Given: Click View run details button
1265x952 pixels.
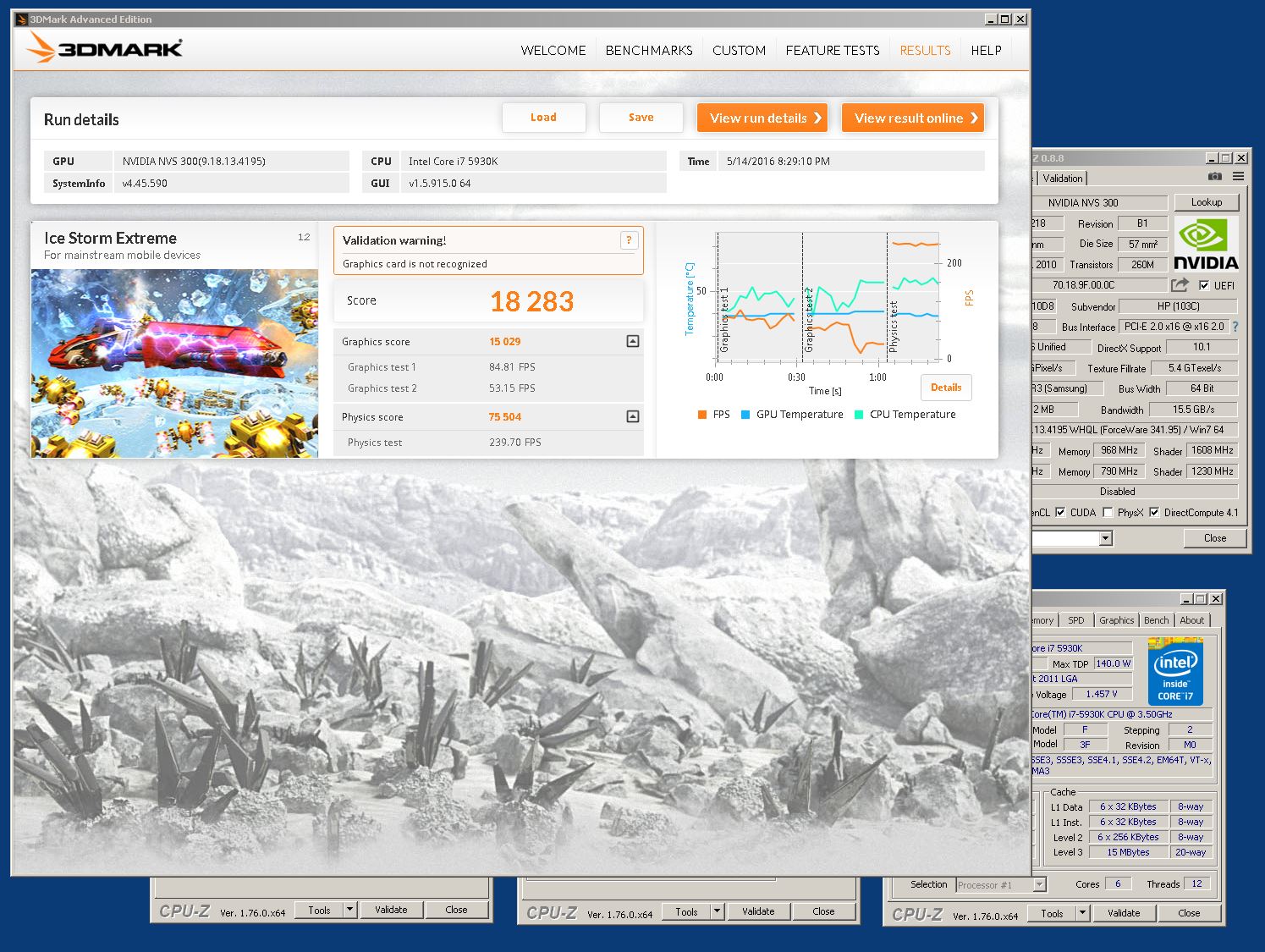Looking at the screenshot, I should click(x=762, y=118).
